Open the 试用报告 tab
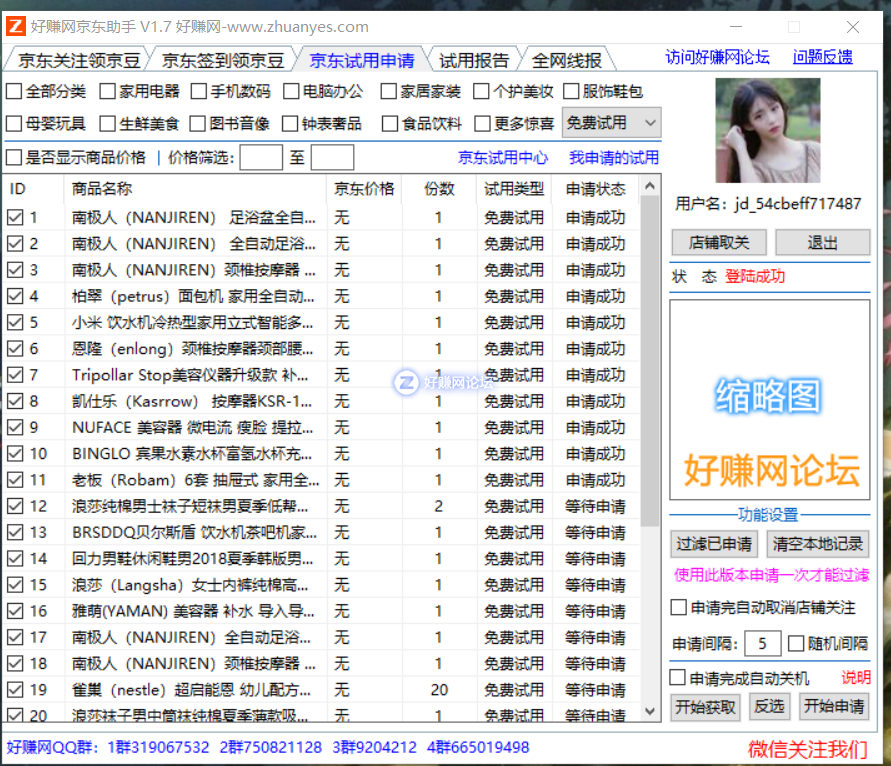 [473, 60]
